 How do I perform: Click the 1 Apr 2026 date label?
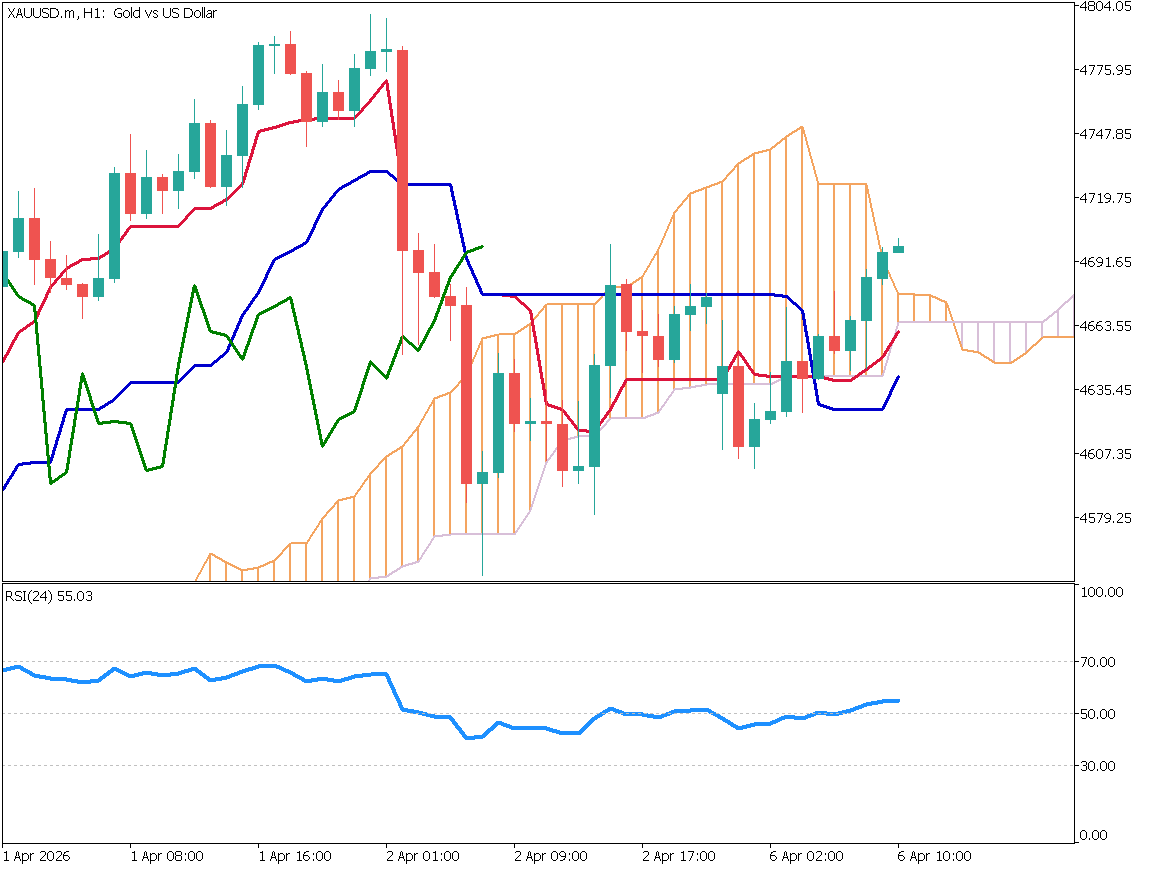click(38, 857)
